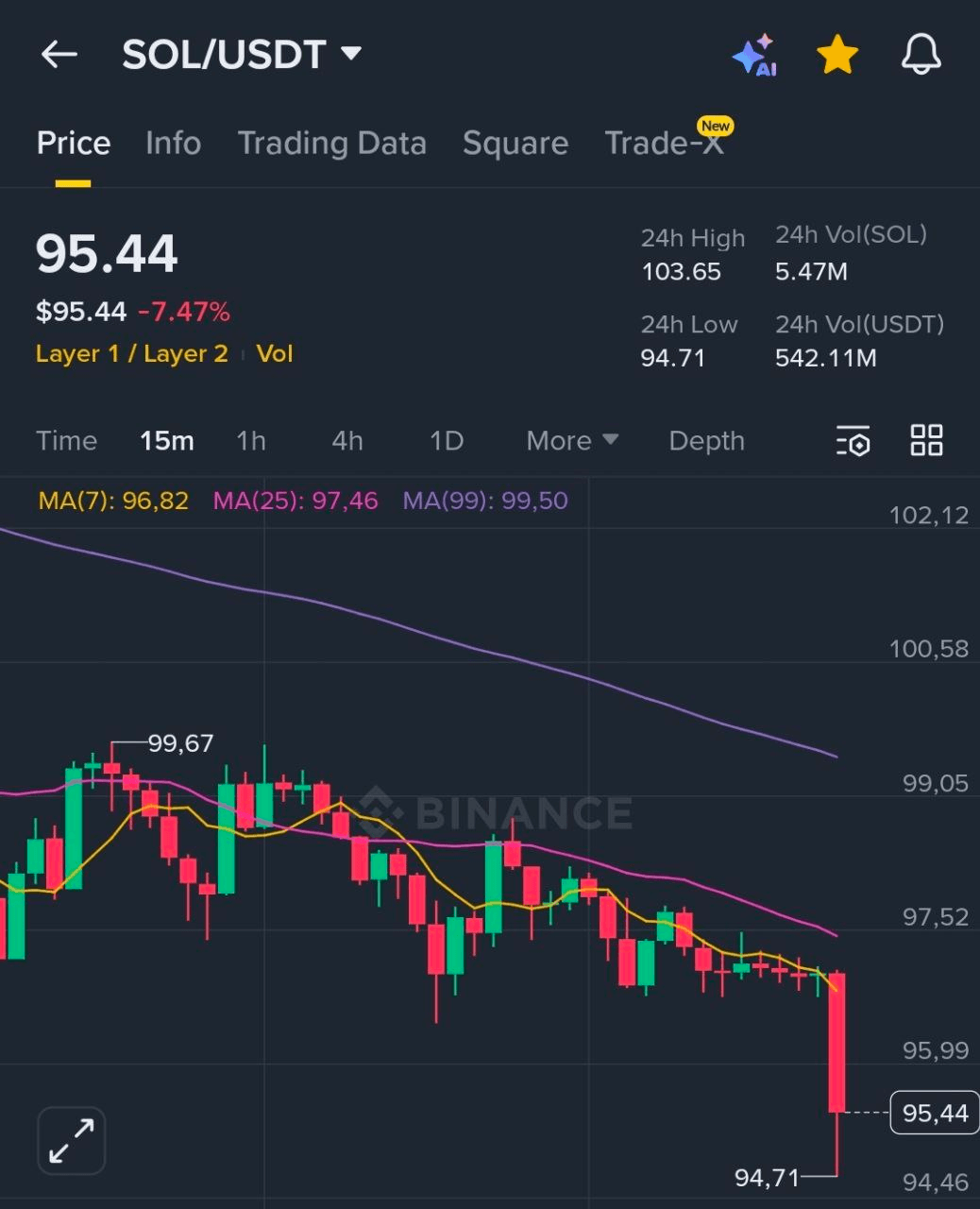Open the four-square grid layout icon

[x=926, y=440]
